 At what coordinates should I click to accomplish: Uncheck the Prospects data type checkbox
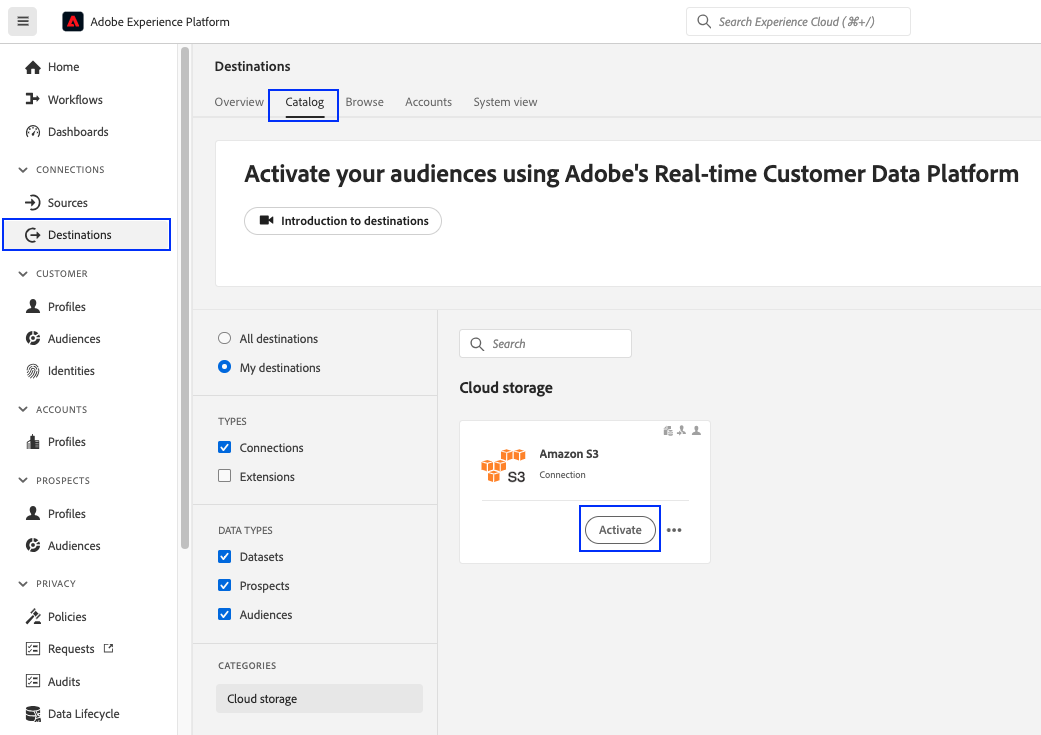224,585
